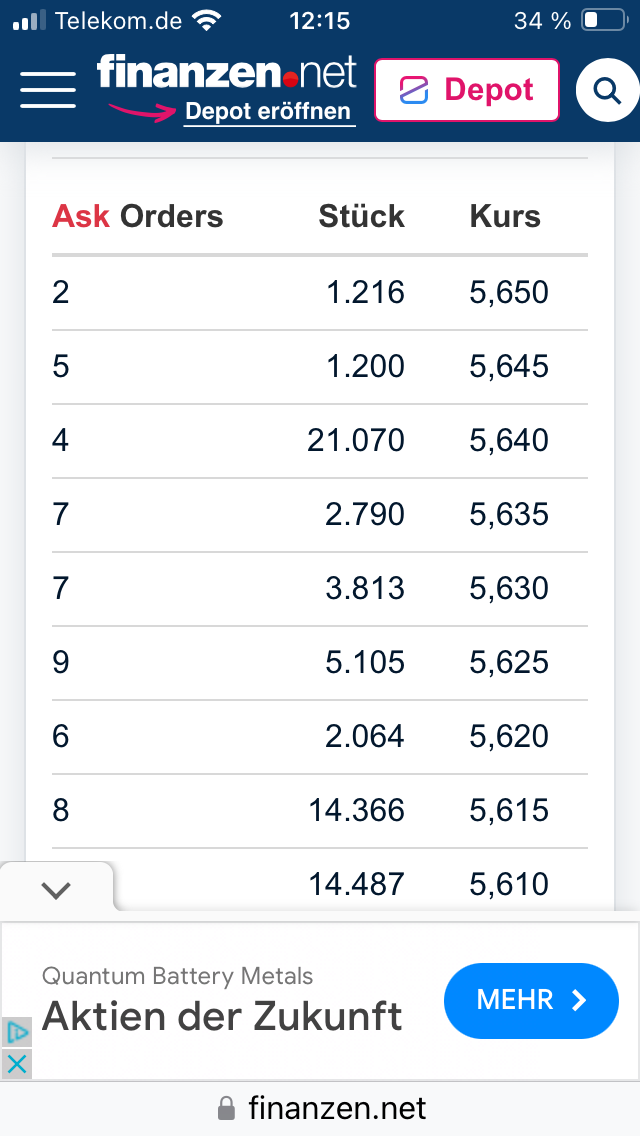
Task: Select the row with Kurs 5,650
Action: click(320, 292)
